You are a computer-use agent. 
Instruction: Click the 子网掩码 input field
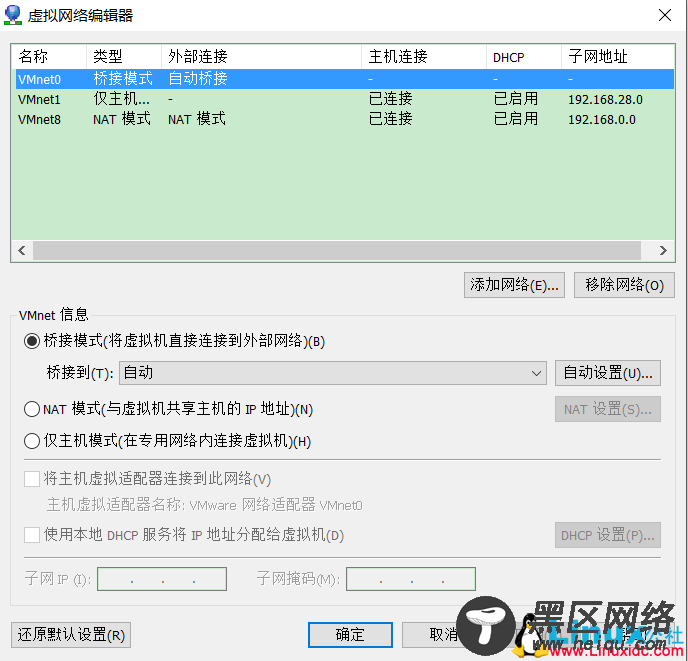coord(411,579)
